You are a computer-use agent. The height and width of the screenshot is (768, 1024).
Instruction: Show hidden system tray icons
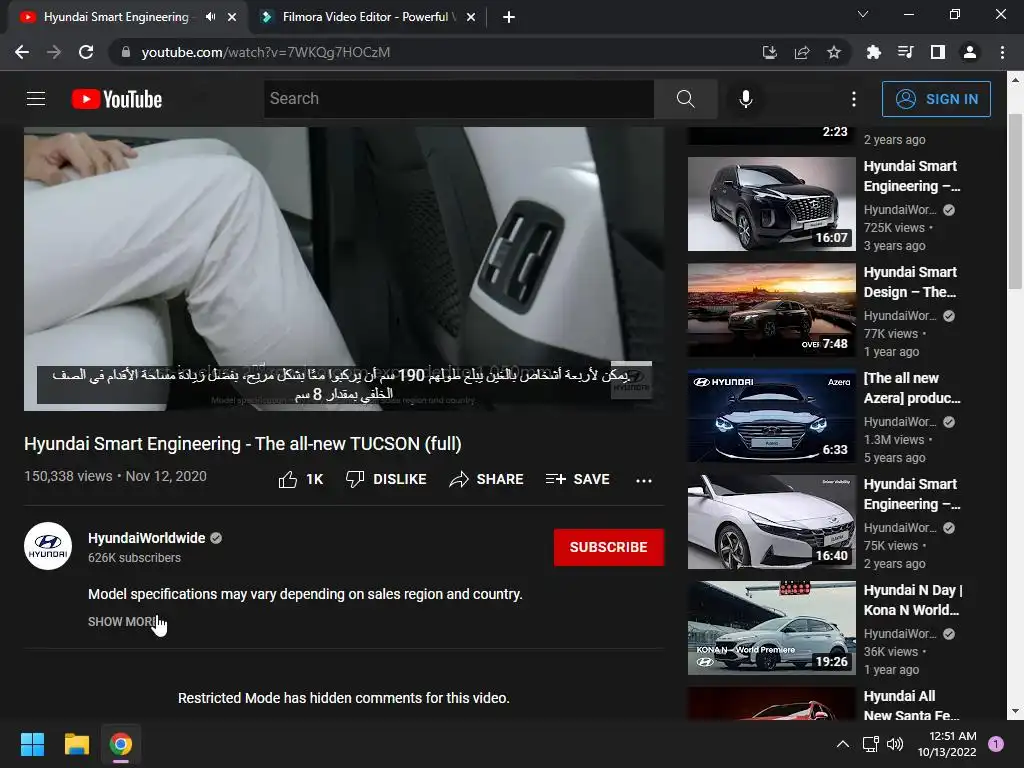click(842, 744)
